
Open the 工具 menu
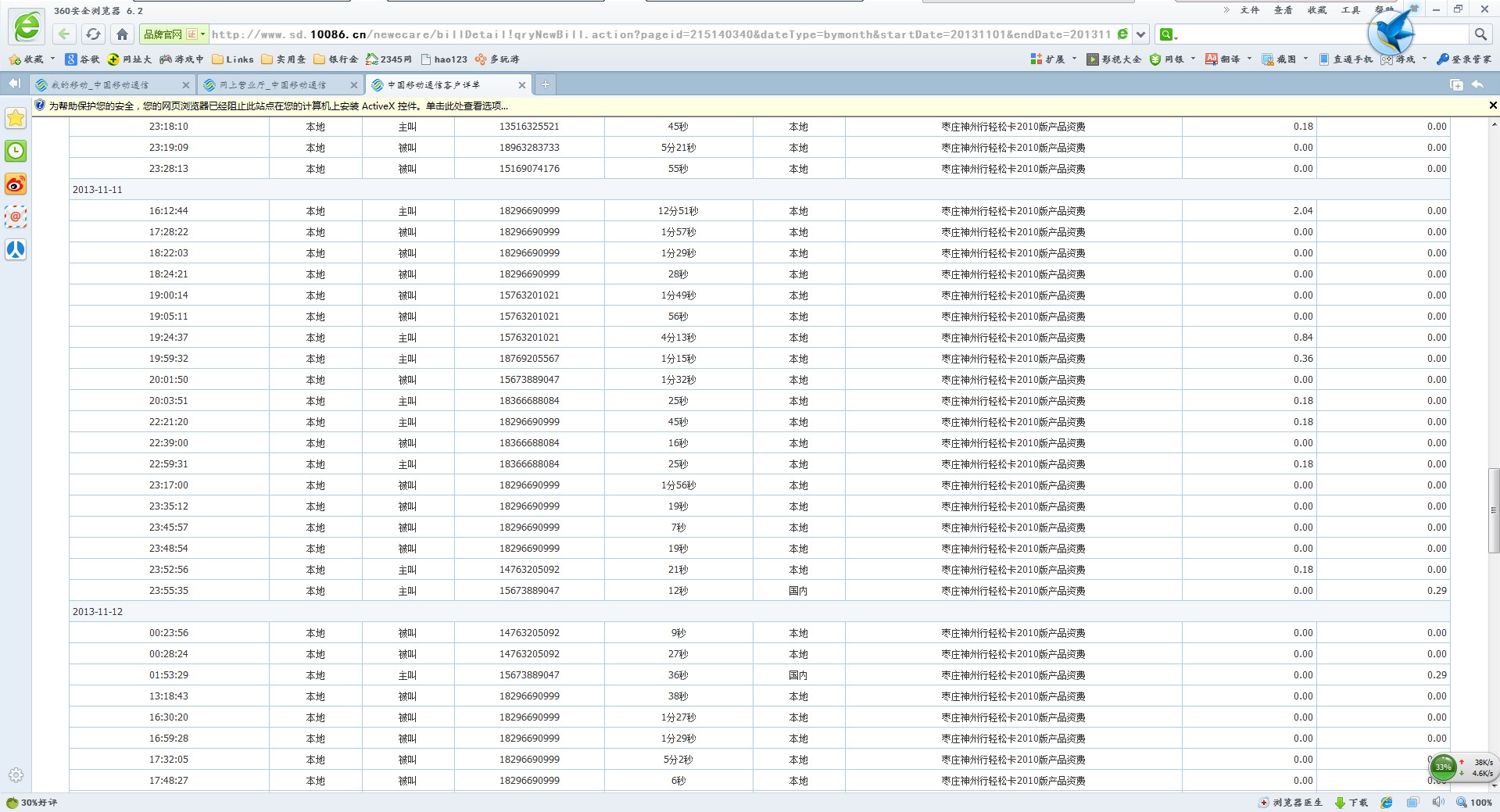click(1351, 10)
